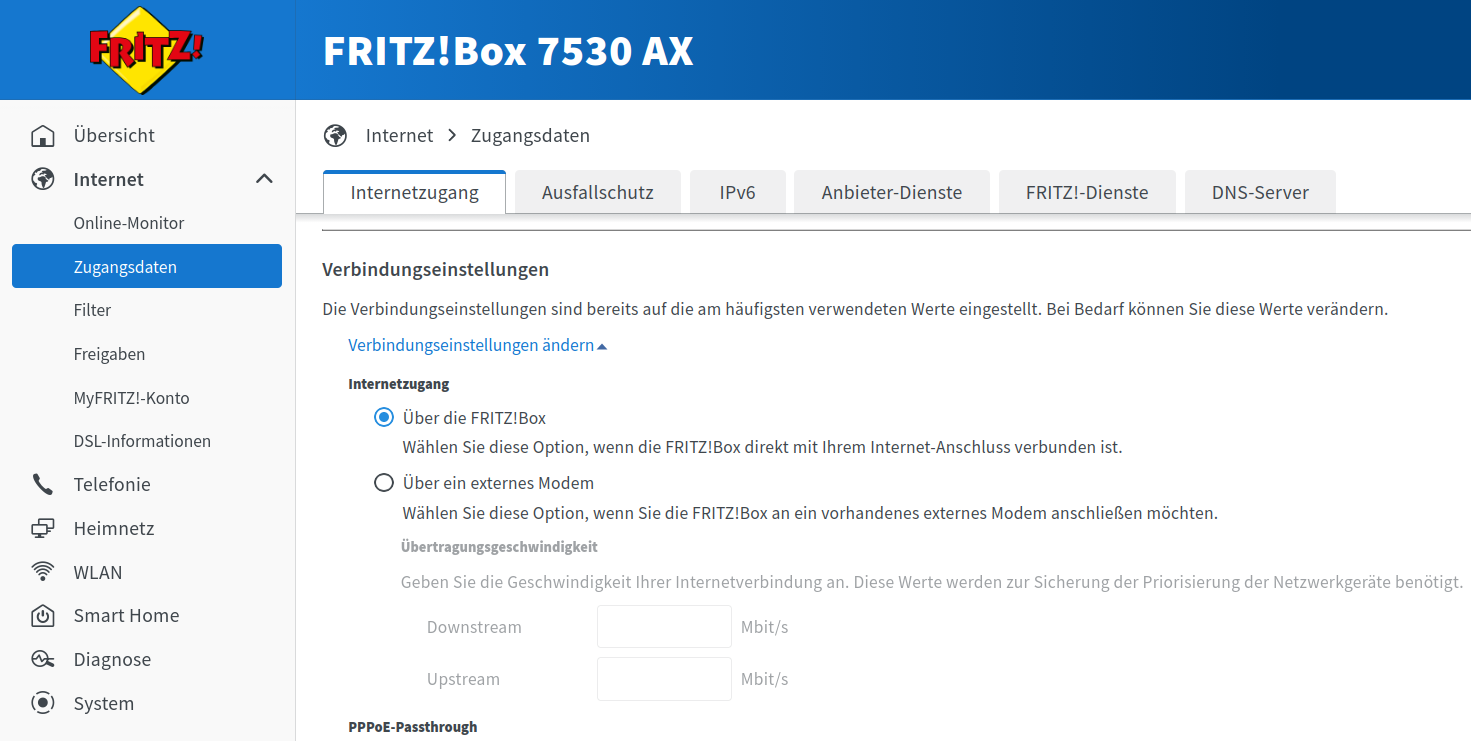Open the Ausfallschutz tab
This screenshot has height=741, width=1471.
(x=598, y=192)
